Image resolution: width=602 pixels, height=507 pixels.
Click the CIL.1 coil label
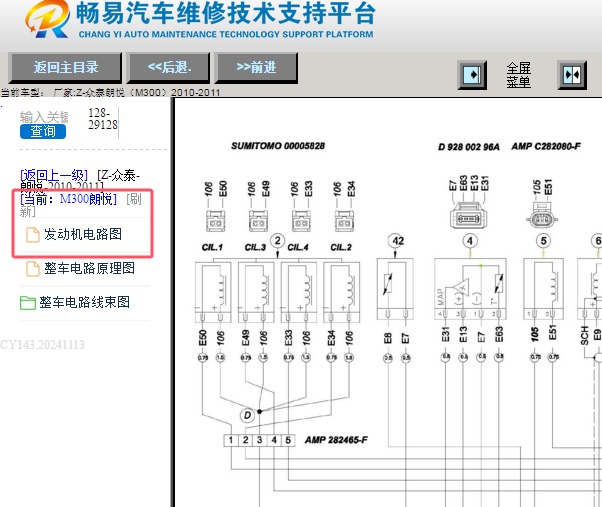click(212, 248)
